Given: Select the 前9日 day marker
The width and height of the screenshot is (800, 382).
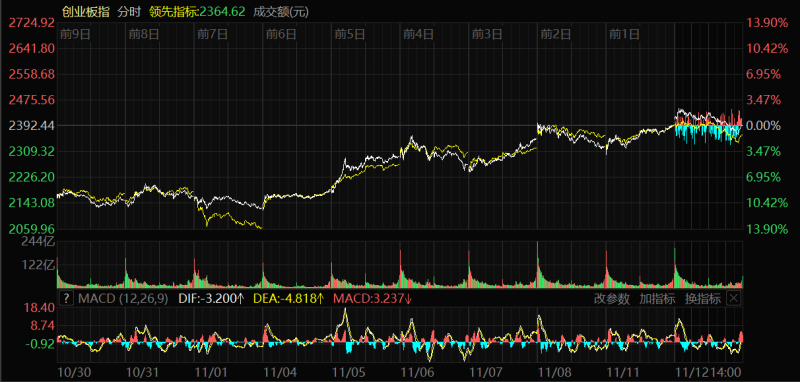Looking at the screenshot, I should point(75,34).
